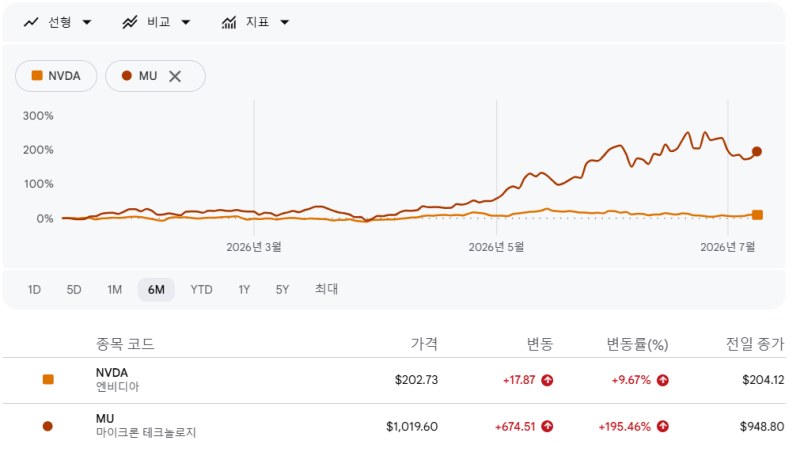Viewport: 800px width, 452px height.
Task: Click NVDA price $202.73
Action: 416,380
